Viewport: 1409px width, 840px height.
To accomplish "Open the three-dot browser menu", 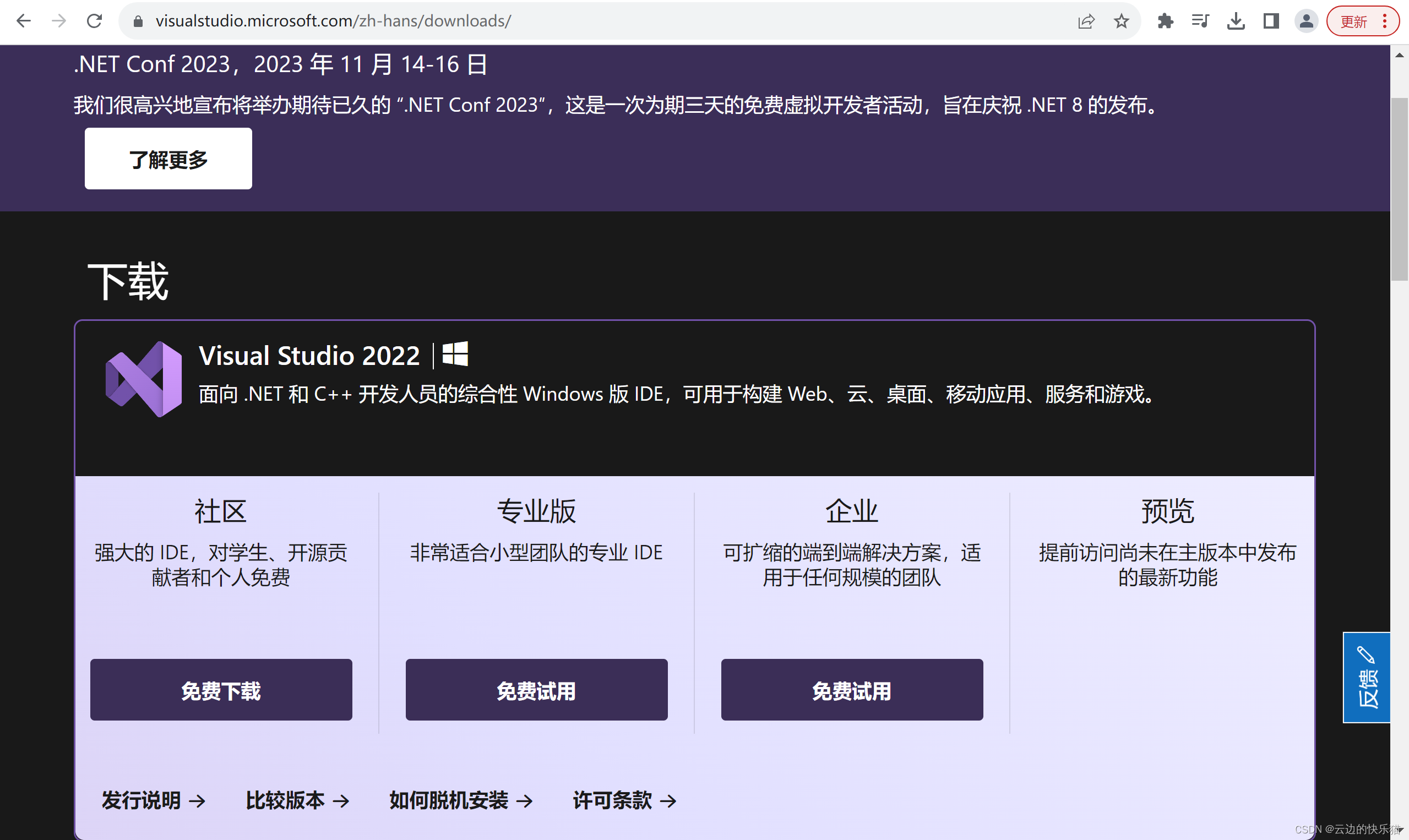I will pyautogui.click(x=1385, y=21).
